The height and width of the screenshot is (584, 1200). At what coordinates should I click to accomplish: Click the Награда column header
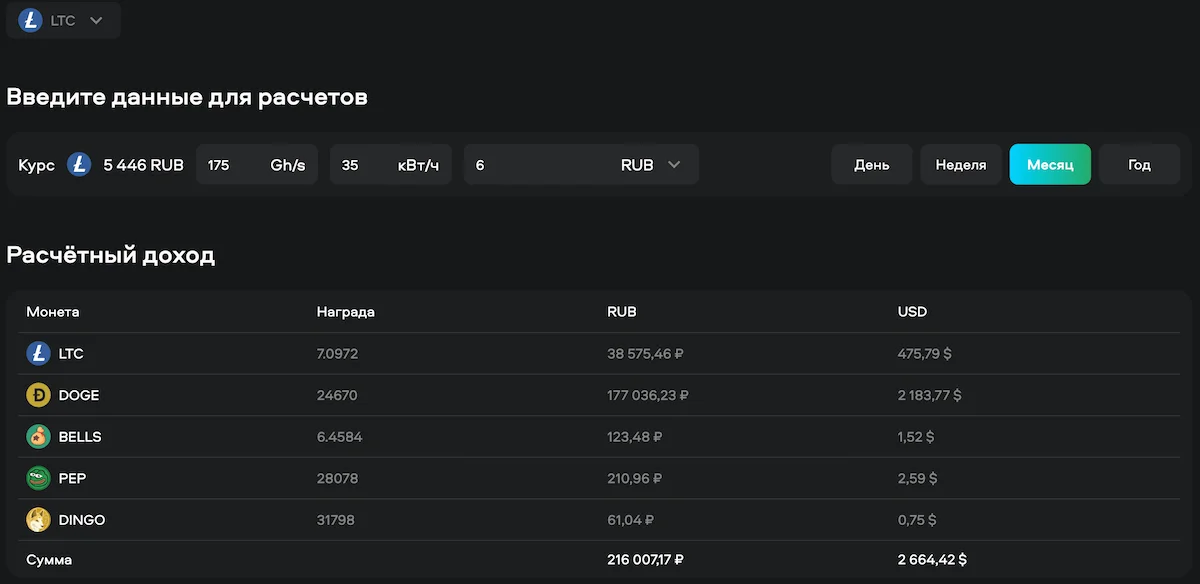click(346, 312)
